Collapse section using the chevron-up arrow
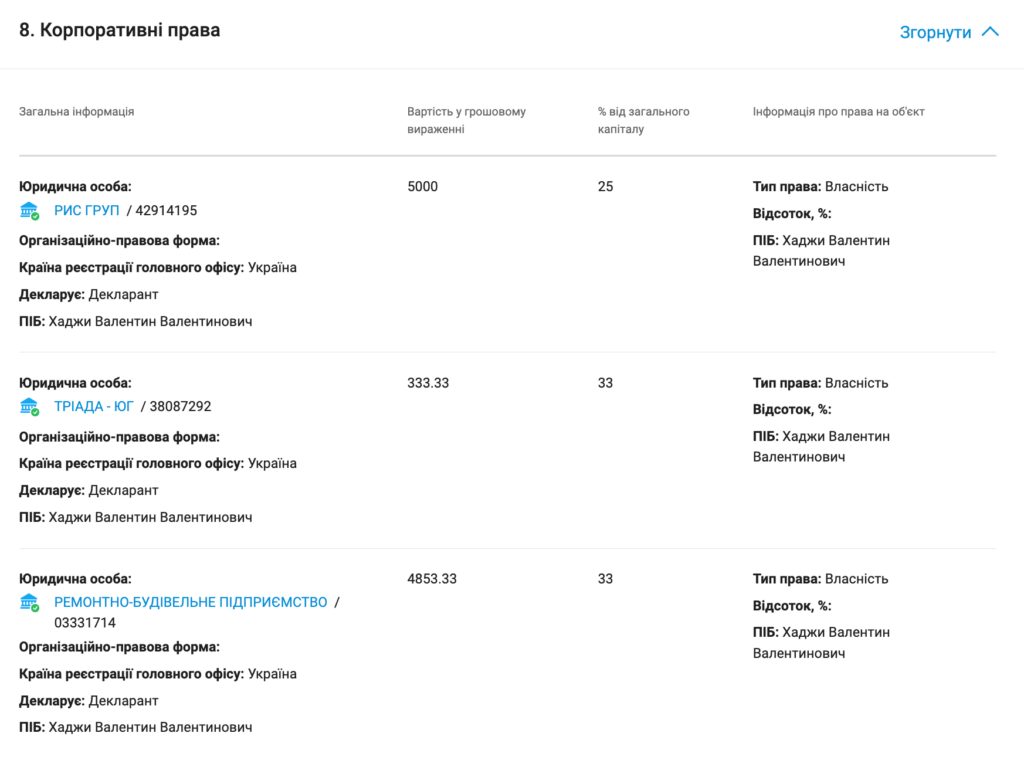Image resolution: width=1024 pixels, height=767 pixels. 990,32
